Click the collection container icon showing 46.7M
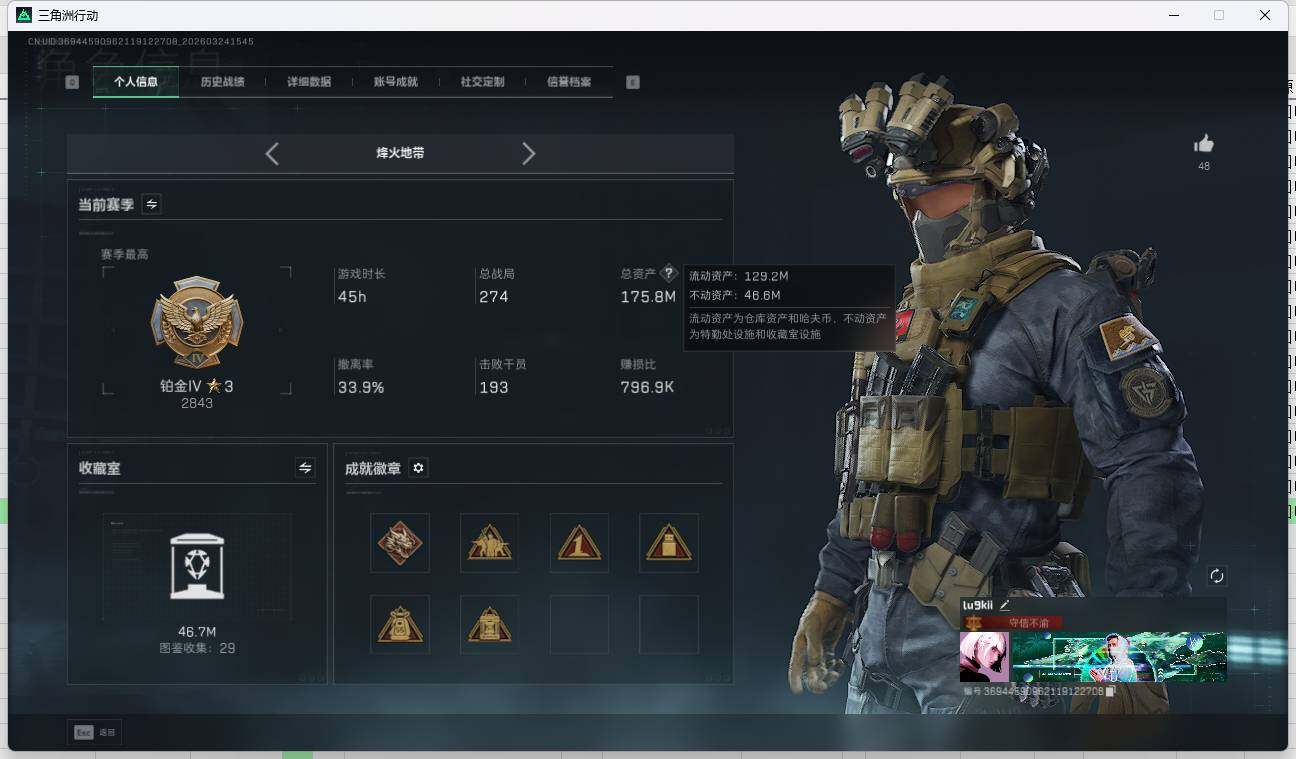1296x759 pixels. coord(196,566)
